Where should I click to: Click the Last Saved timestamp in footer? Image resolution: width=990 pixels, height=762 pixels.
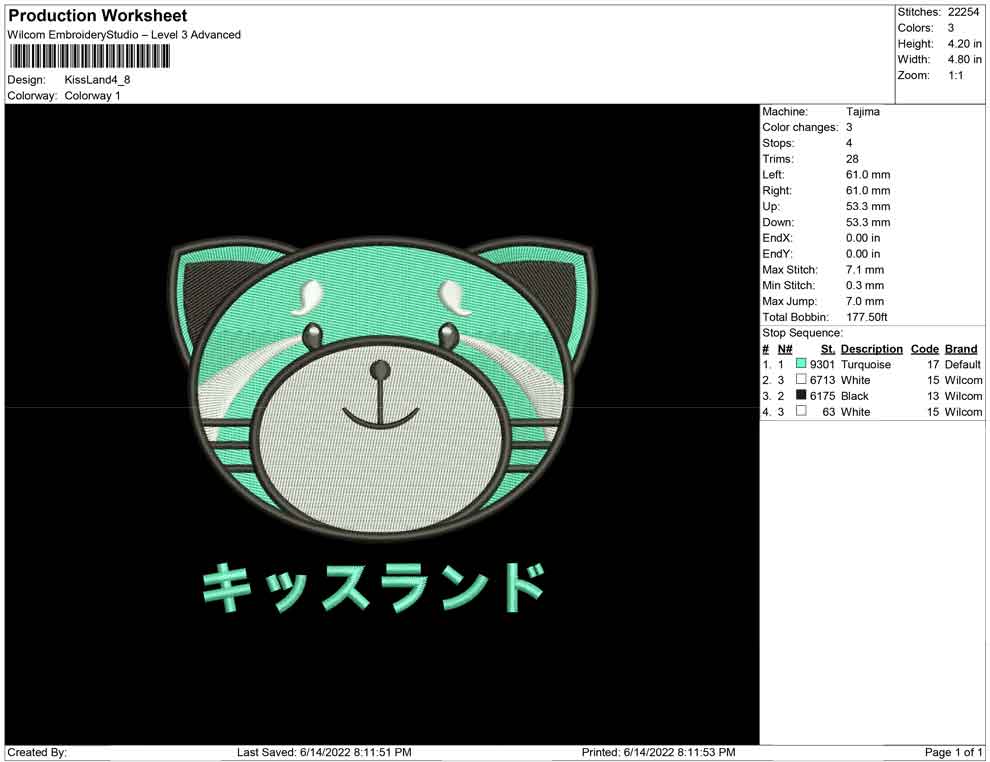point(324,752)
